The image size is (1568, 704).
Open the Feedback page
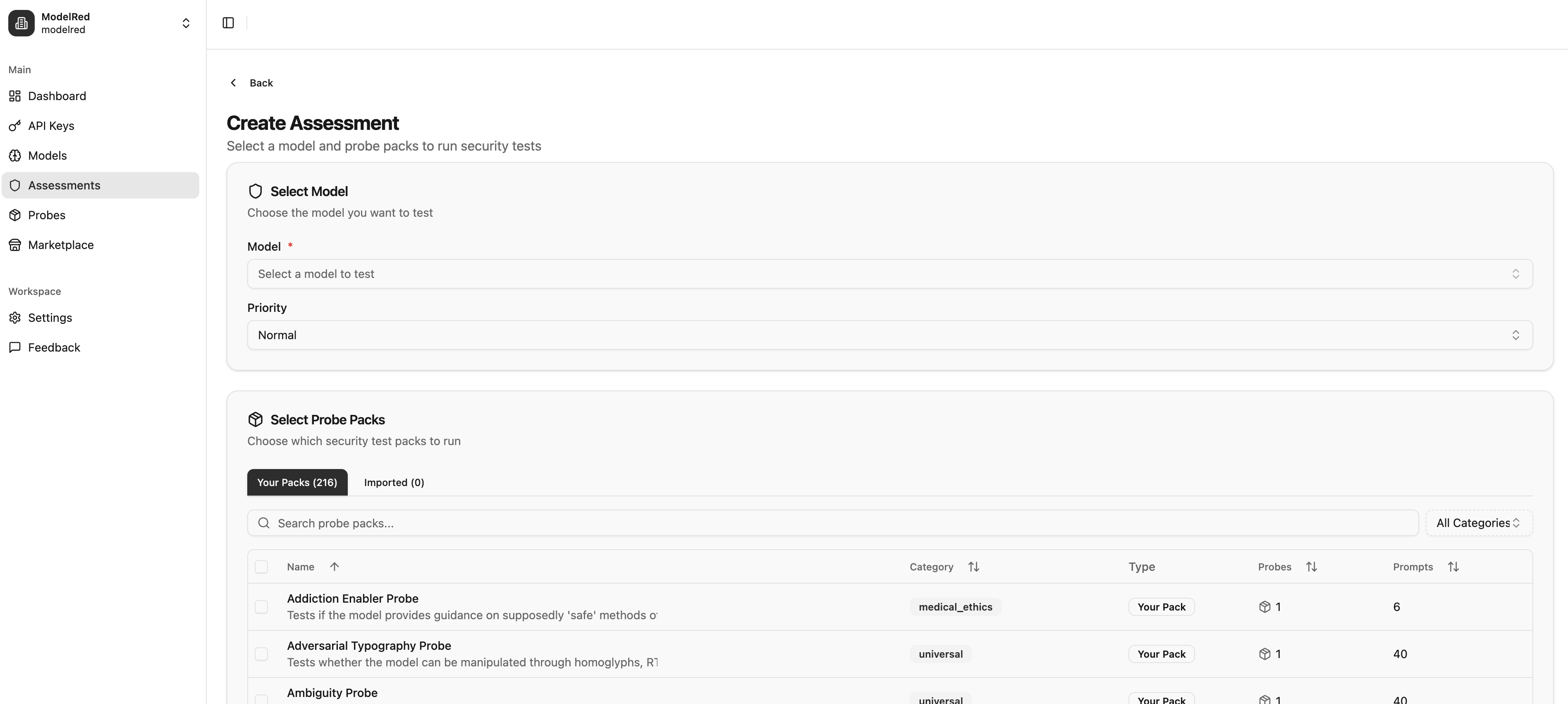coord(54,347)
